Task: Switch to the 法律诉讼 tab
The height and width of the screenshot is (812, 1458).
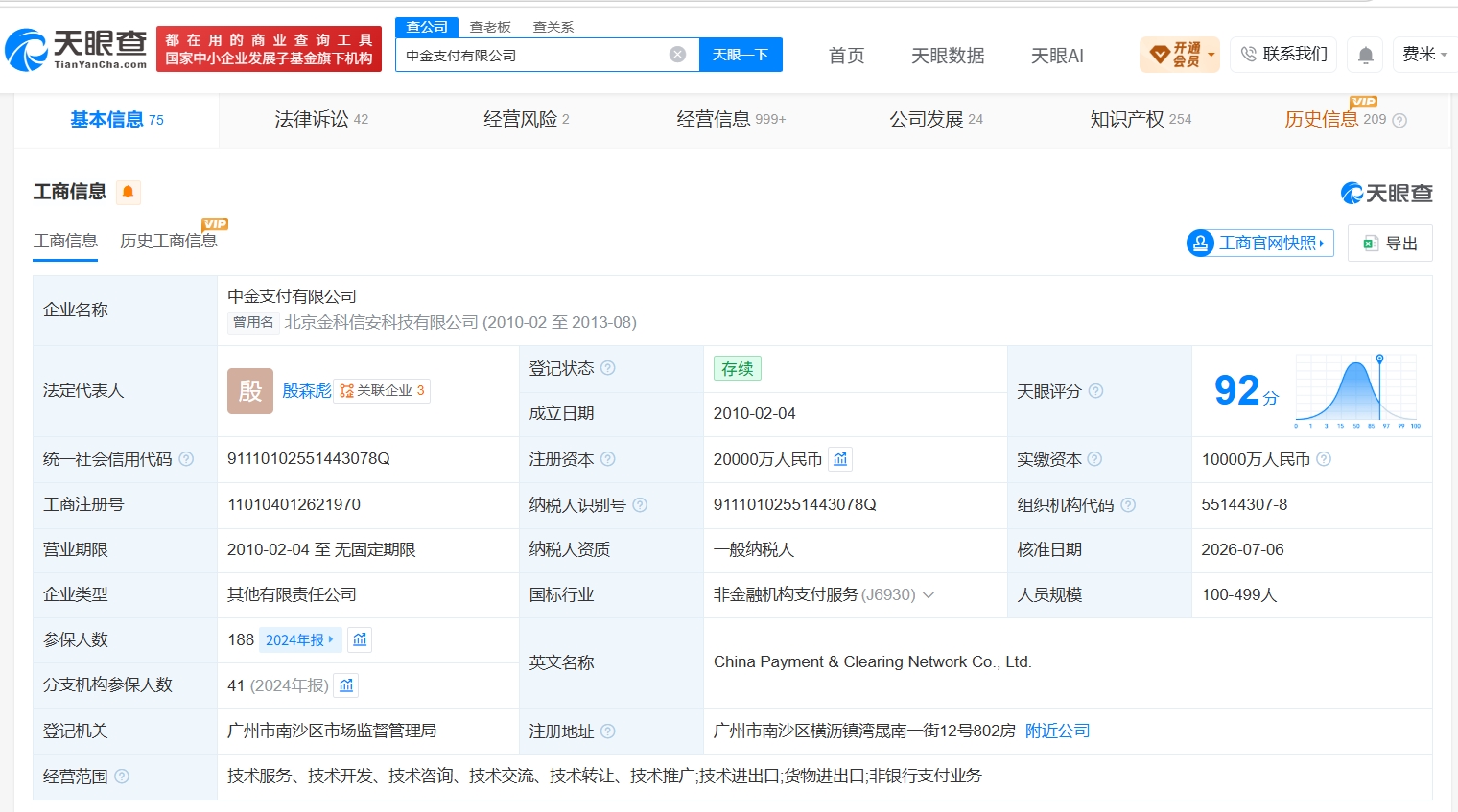Action: click(321, 119)
